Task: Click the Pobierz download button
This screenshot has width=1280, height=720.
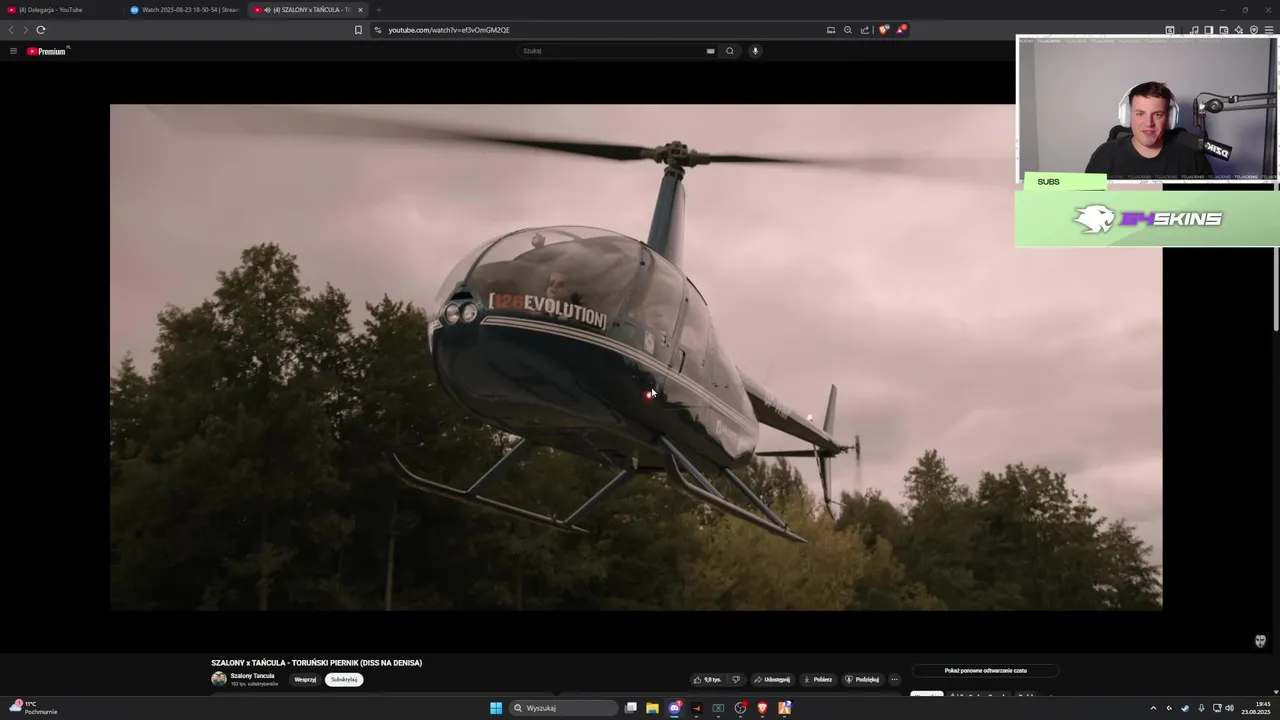Action: pos(817,680)
